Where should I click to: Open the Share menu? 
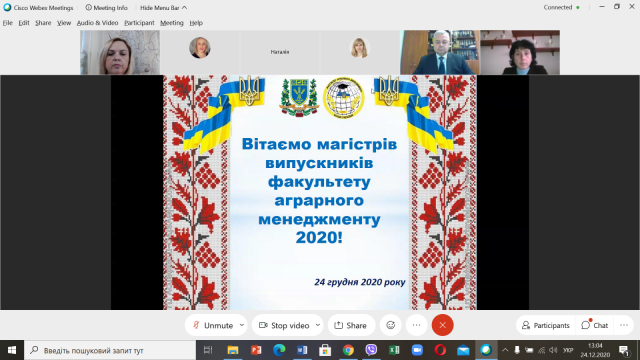[43, 23]
